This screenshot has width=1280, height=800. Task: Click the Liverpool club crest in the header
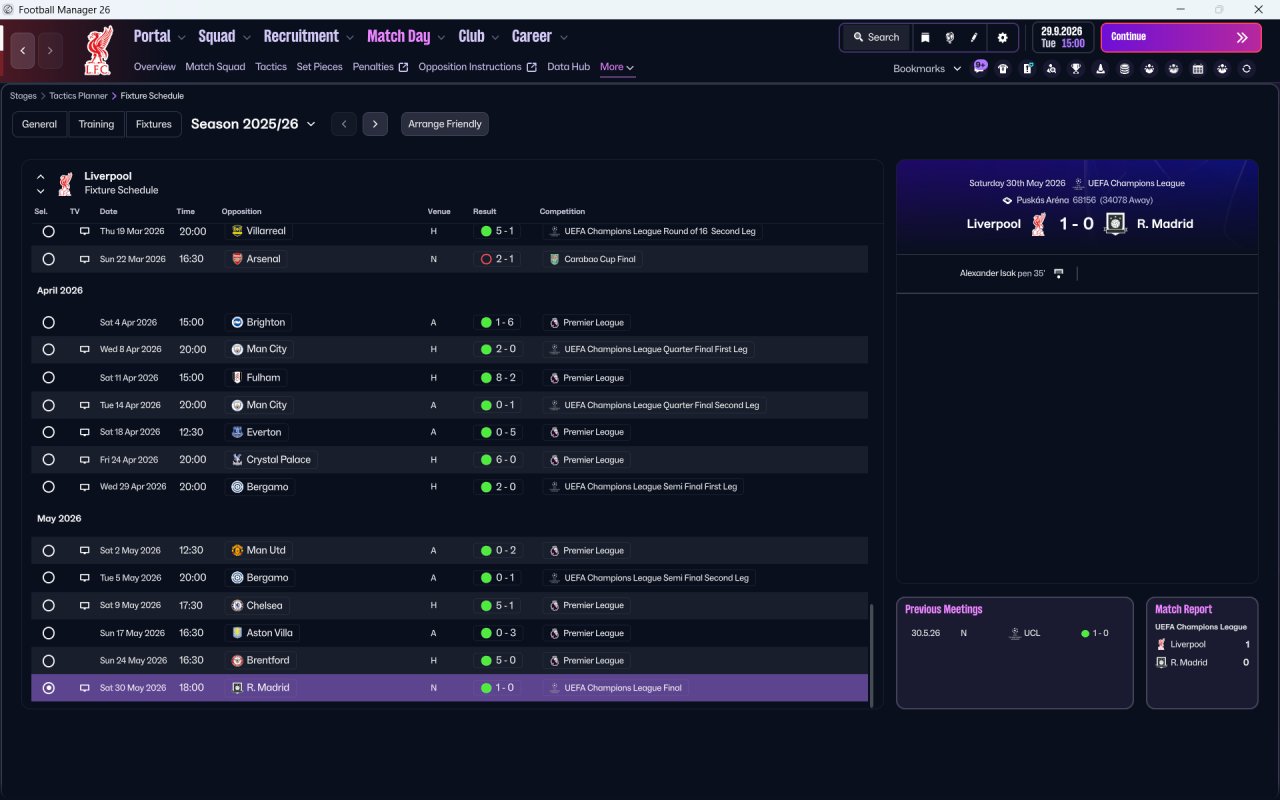click(x=99, y=50)
